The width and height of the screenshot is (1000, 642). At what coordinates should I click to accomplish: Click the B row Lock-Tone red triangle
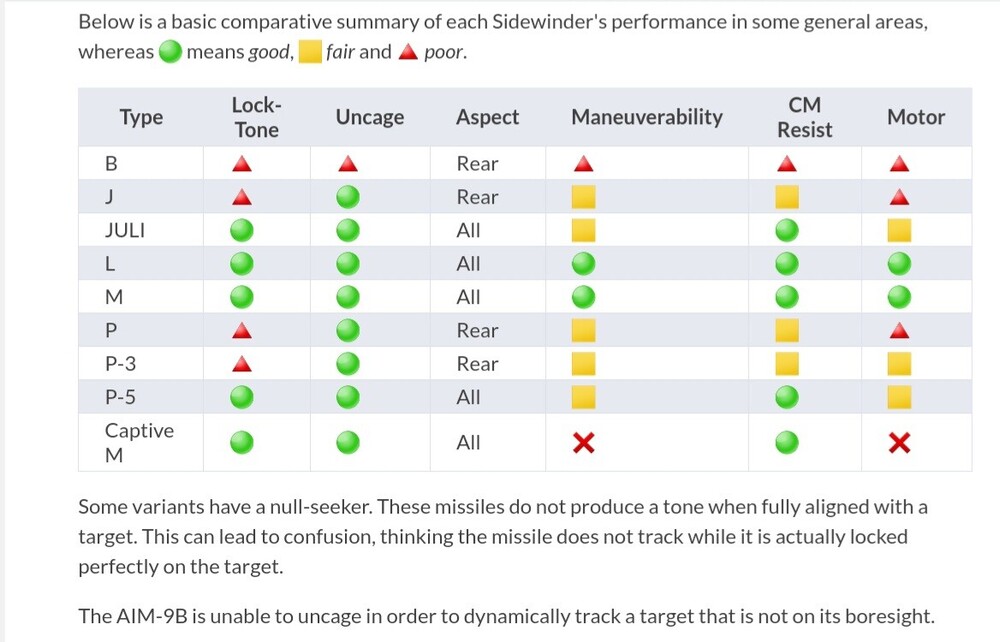(241, 164)
